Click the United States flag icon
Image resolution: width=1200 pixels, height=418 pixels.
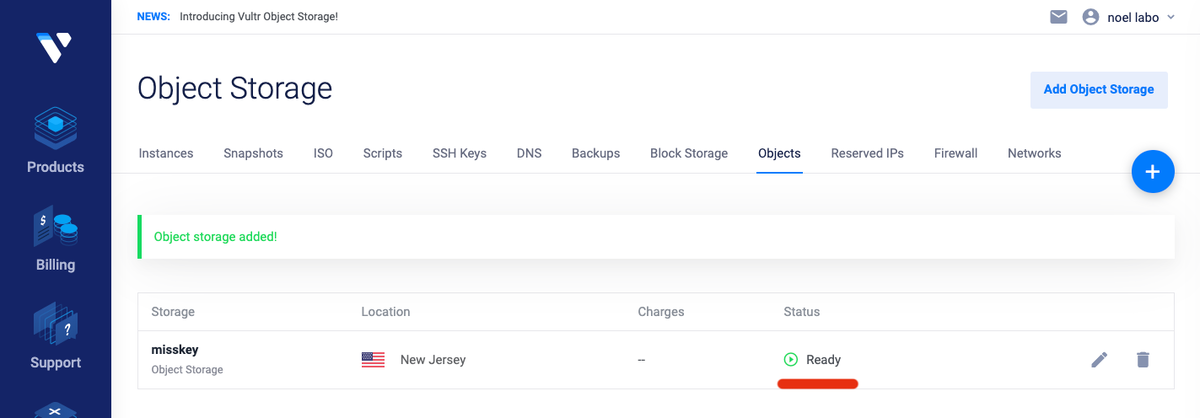pyautogui.click(x=373, y=359)
